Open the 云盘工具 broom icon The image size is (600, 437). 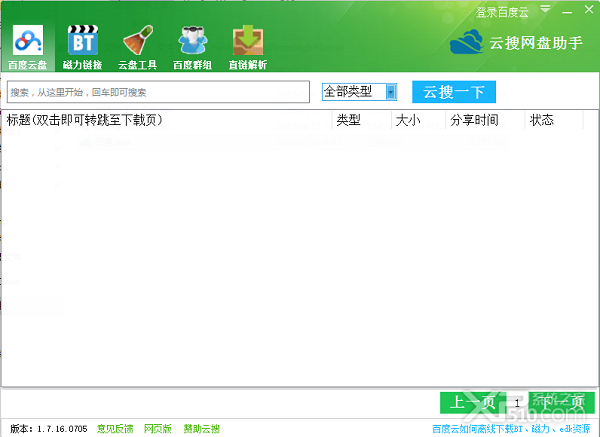pyautogui.click(x=138, y=47)
